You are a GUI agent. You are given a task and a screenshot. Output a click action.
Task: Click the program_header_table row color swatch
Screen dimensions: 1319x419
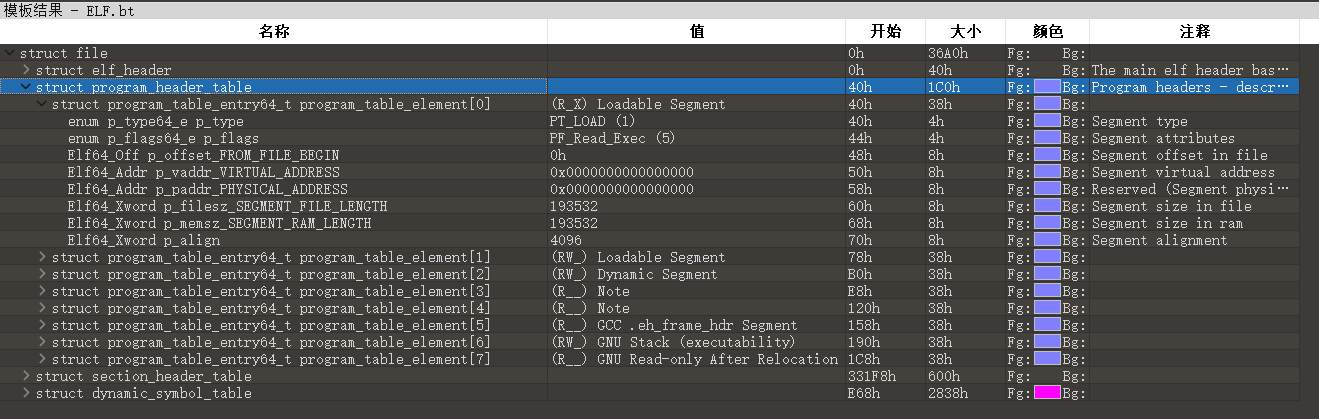coord(1047,87)
